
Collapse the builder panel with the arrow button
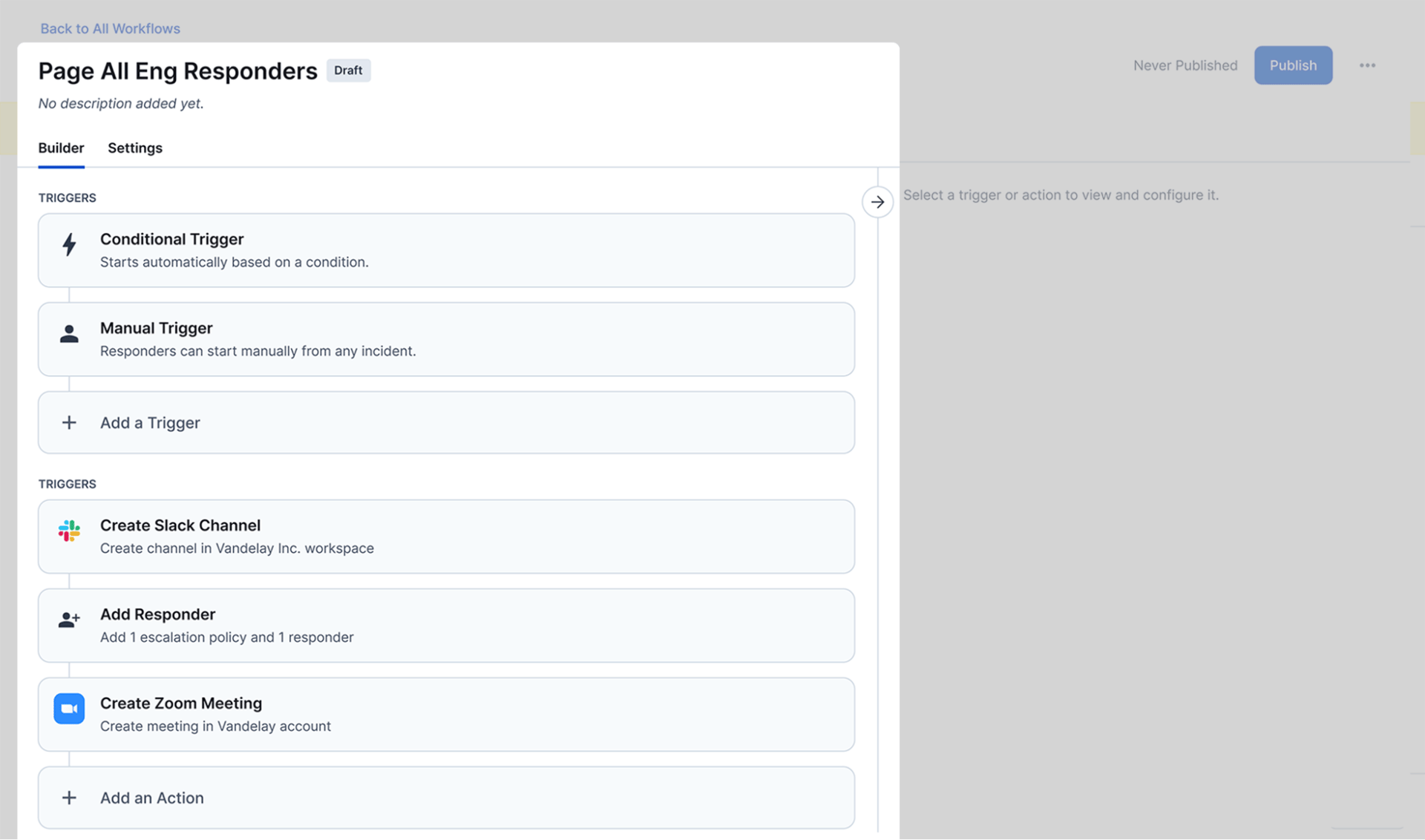click(877, 201)
